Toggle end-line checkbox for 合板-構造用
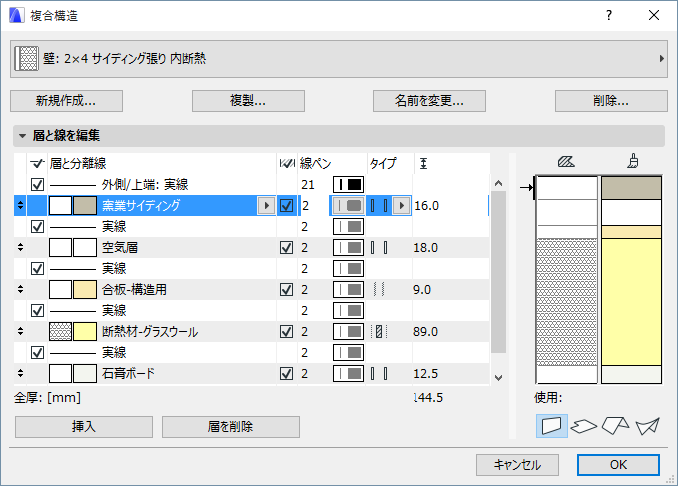The image size is (678, 486). pyautogui.click(x=287, y=290)
